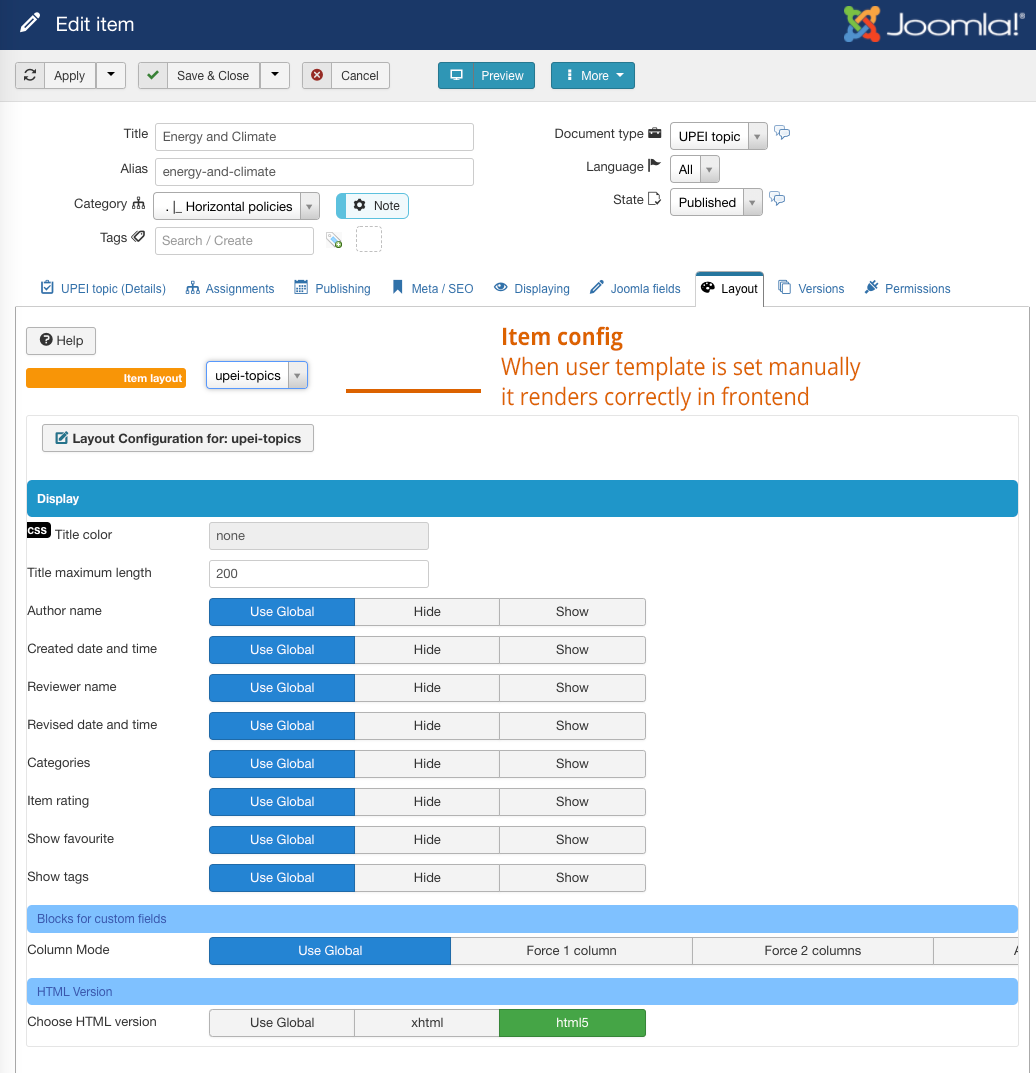The height and width of the screenshot is (1073, 1036).
Task: Click the Joomla logo
Action: point(933,25)
